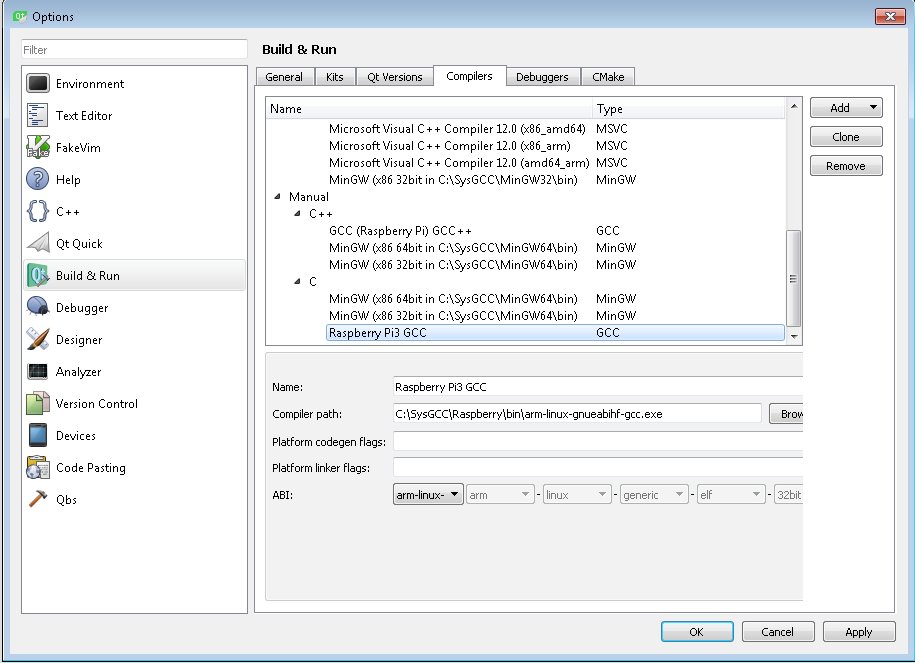Click the Help question-mark icon
Screen dimensions: 915x663
pos(38,179)
